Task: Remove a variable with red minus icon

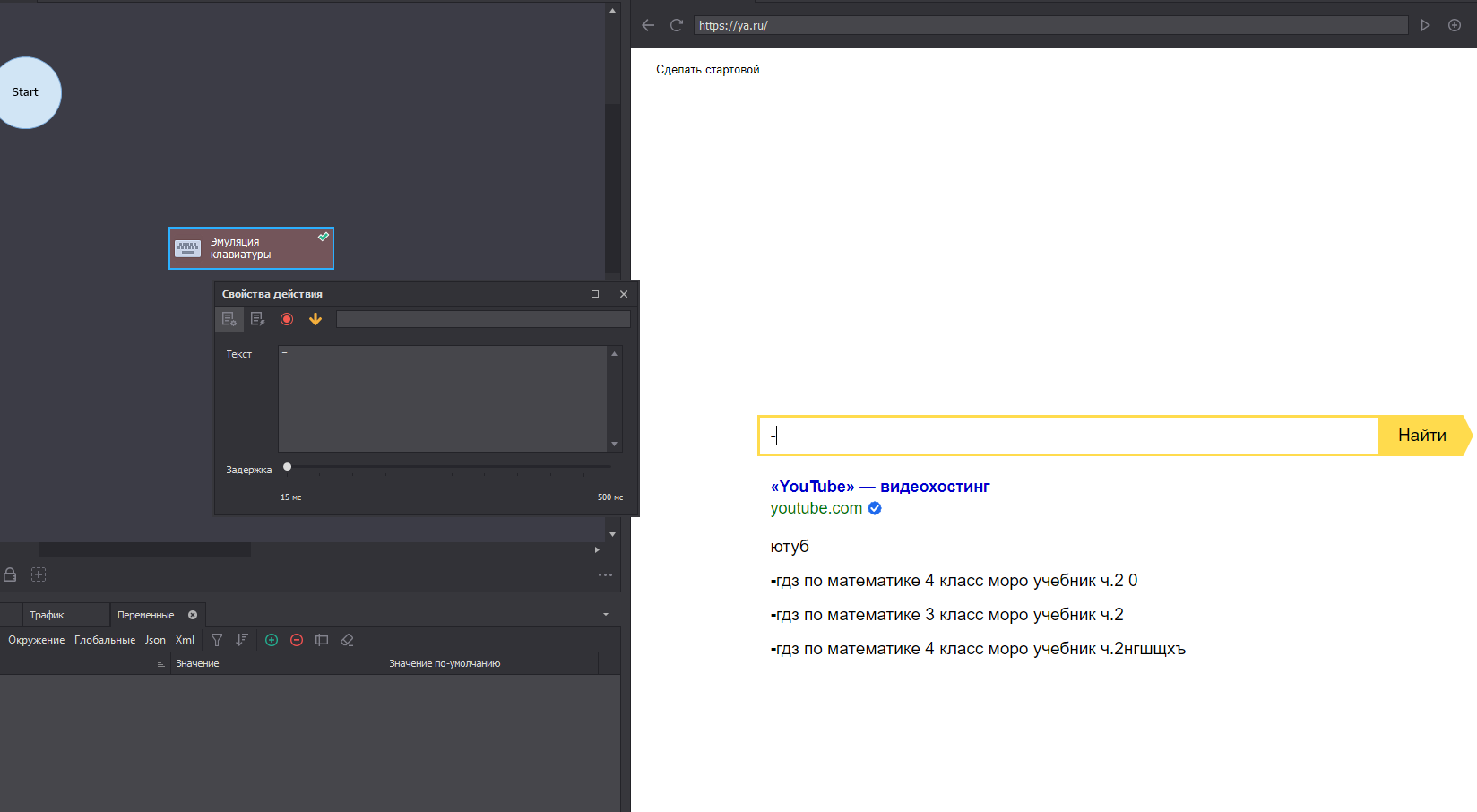Action: [297, 640]
